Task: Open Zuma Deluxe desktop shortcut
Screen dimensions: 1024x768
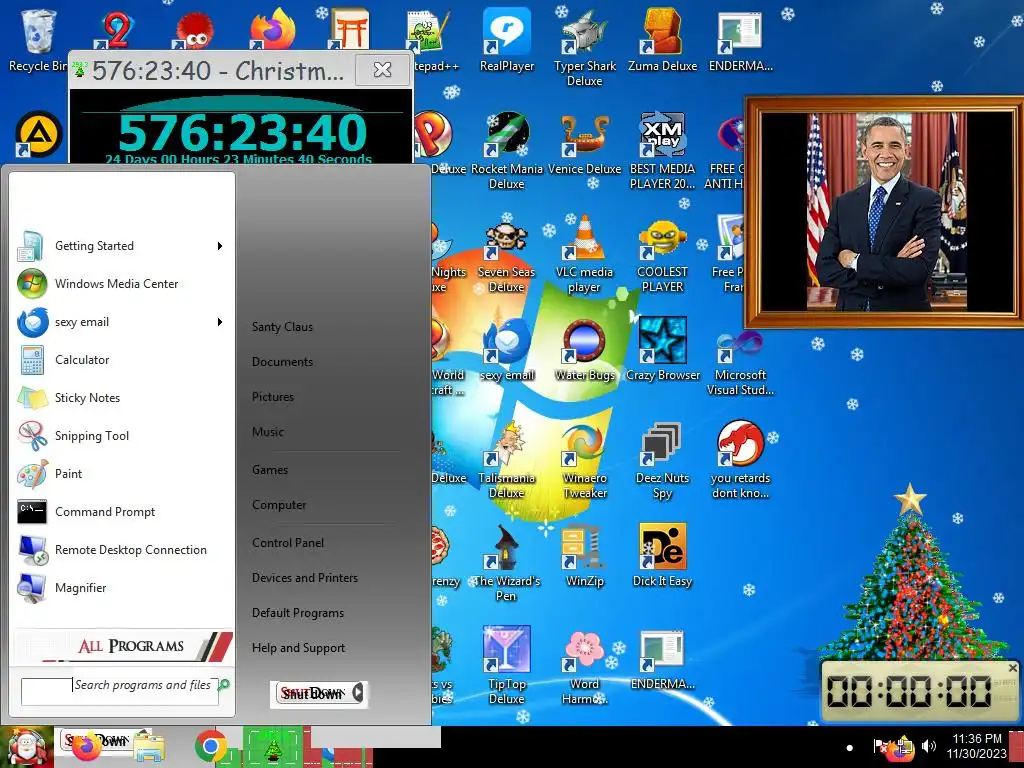Action: (662, 40)
